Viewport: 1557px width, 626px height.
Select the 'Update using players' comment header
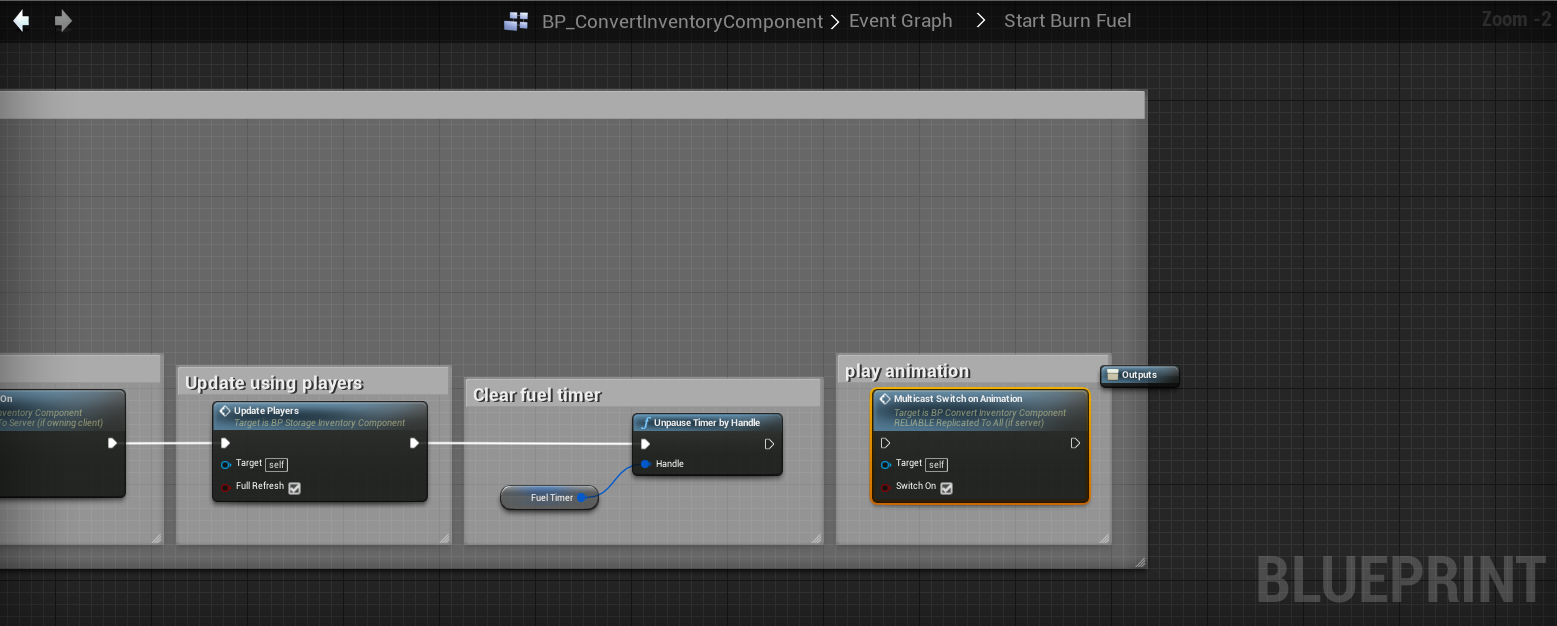point(313,381)
